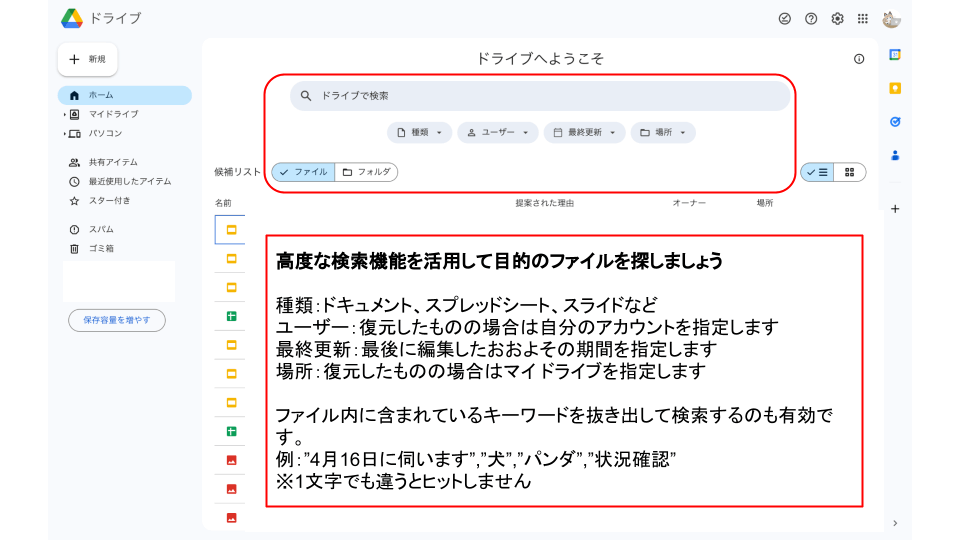Click the info icon beside welcome title

[x=858, y=59]
